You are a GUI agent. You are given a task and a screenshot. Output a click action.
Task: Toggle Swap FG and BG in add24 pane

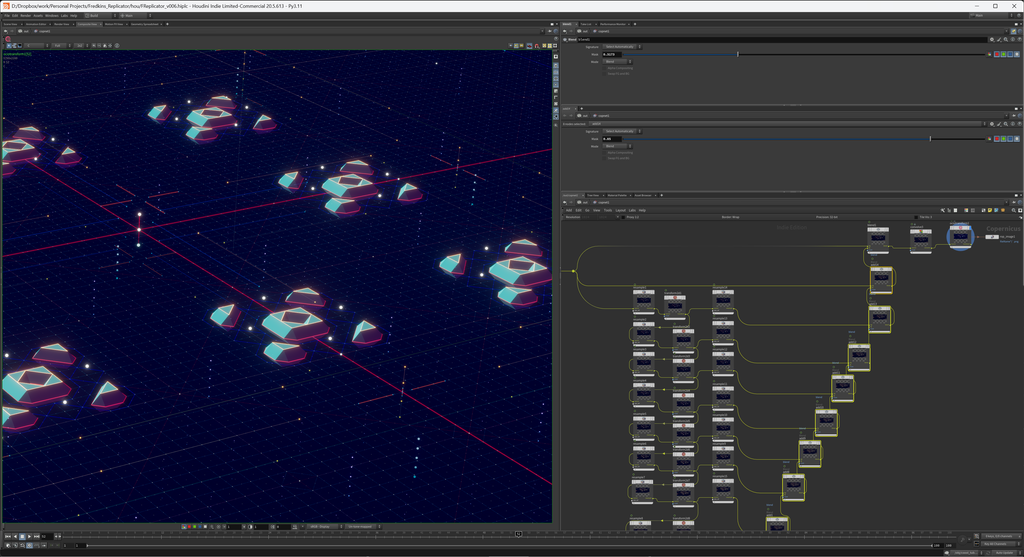click(605, 158)
